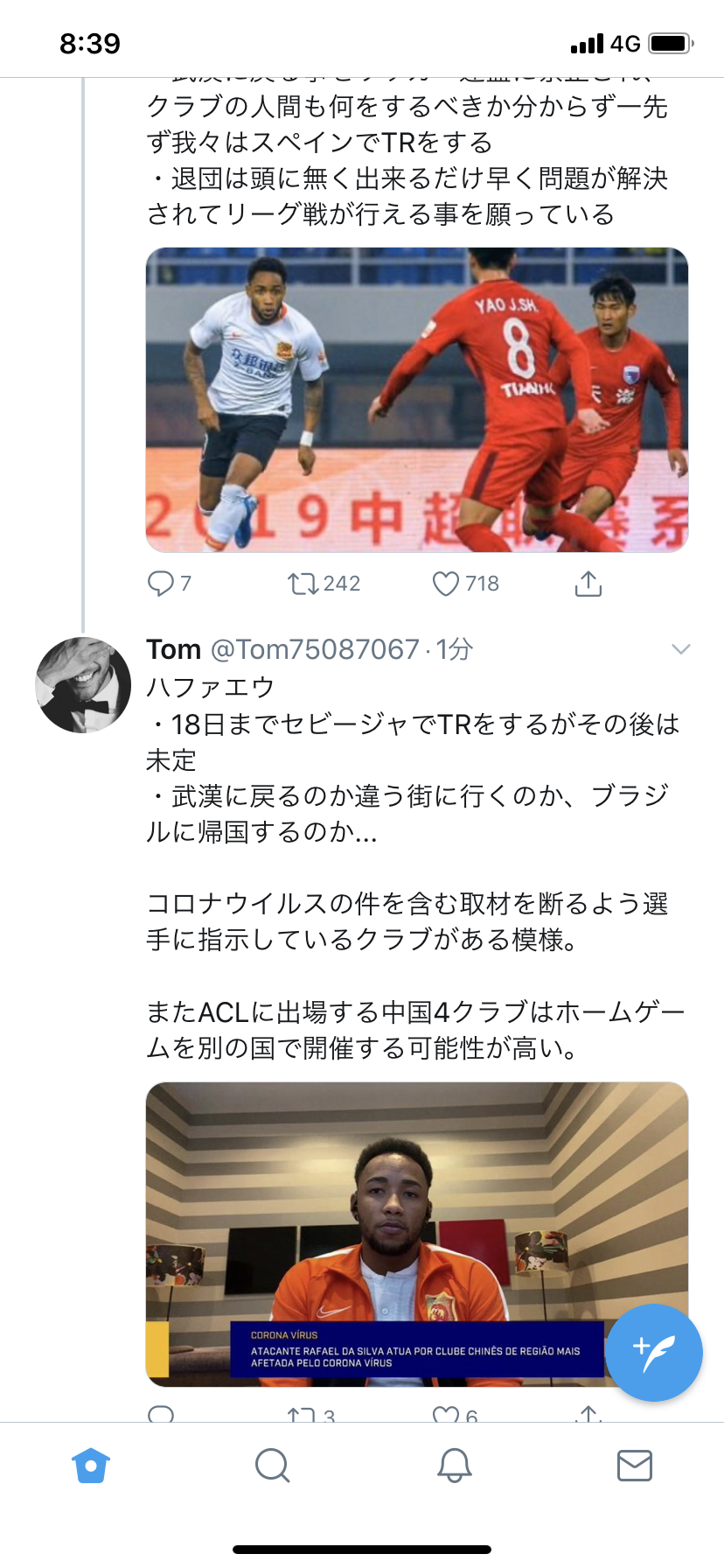The image size is (724, 1568).
Task: Compose a new tweet with the feather button
Action: (x=654, y=1353)
